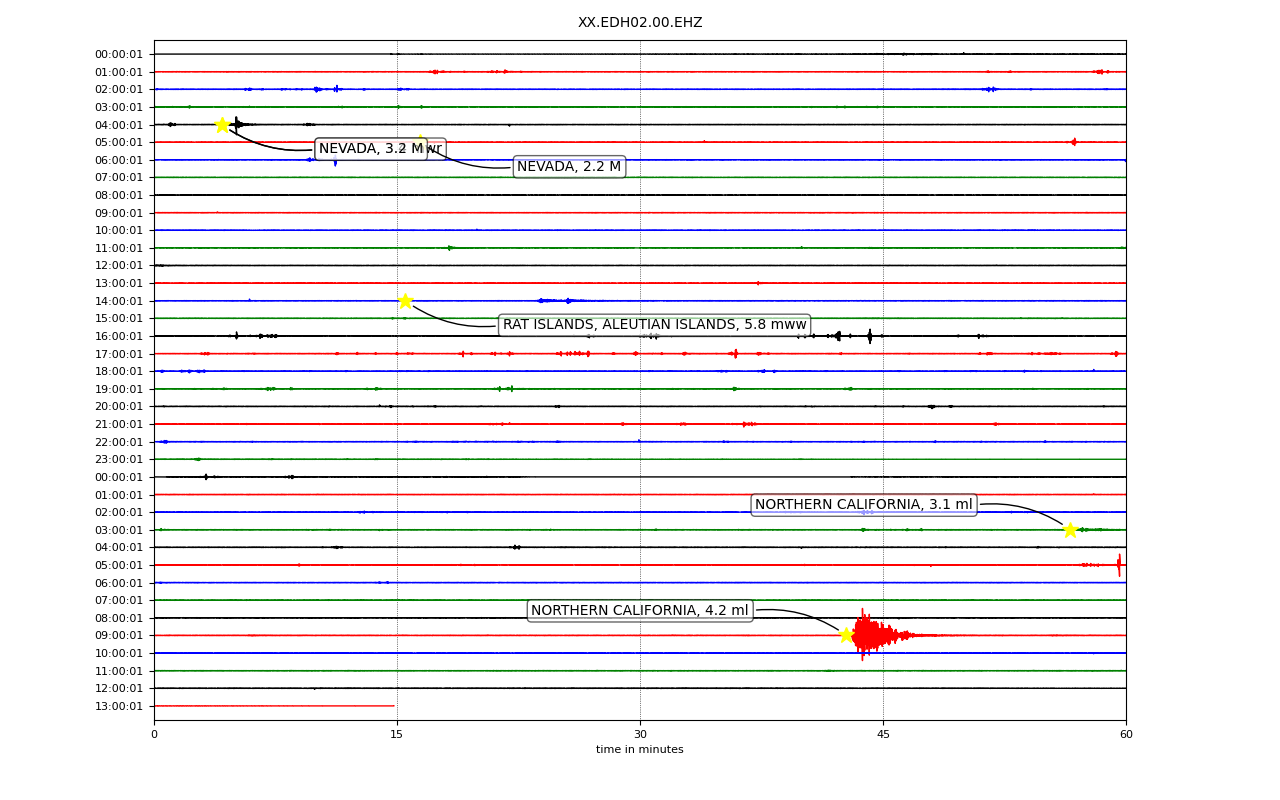The width and height of the screenshot is (1280, 800).
Task: Click the NORTHERN CALIFORNIA, 3.1 ml label
Action: point(863,505)
